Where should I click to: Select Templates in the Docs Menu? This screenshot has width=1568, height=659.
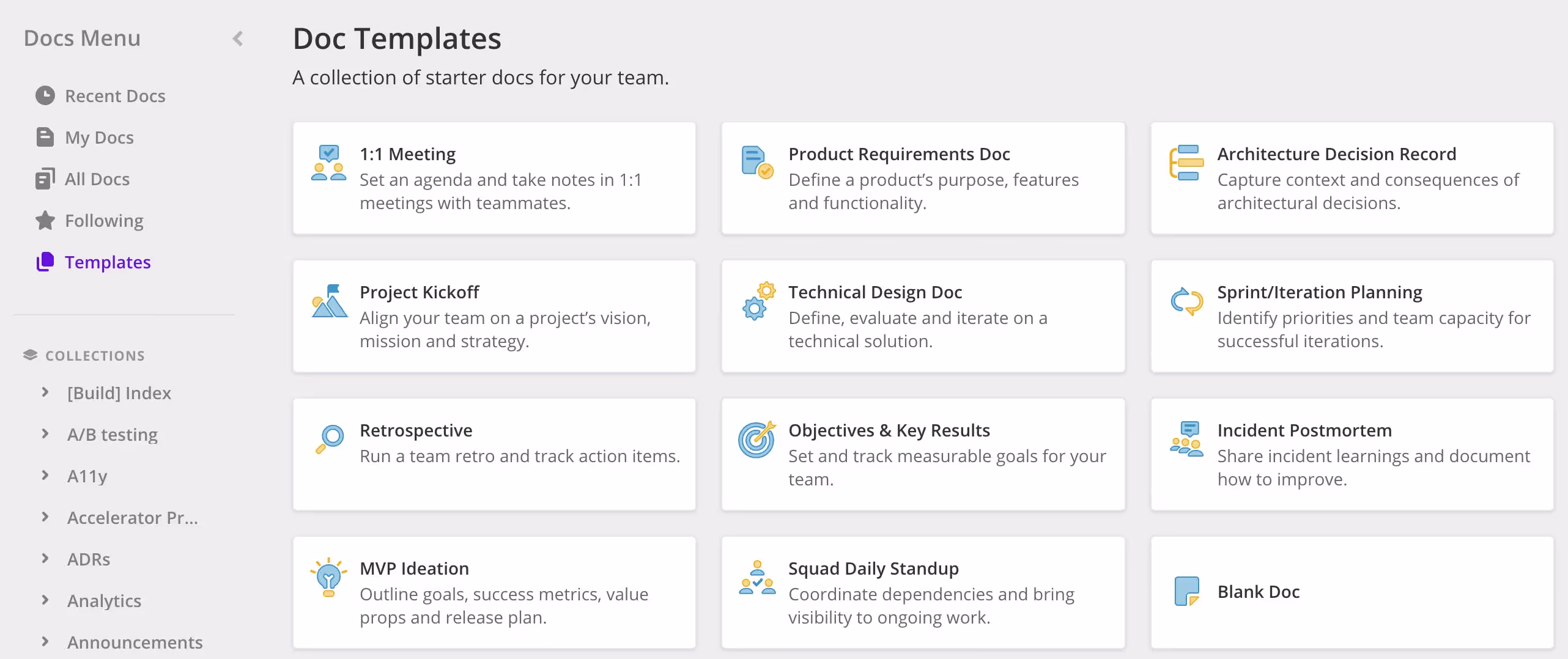[x=108, y=262]
